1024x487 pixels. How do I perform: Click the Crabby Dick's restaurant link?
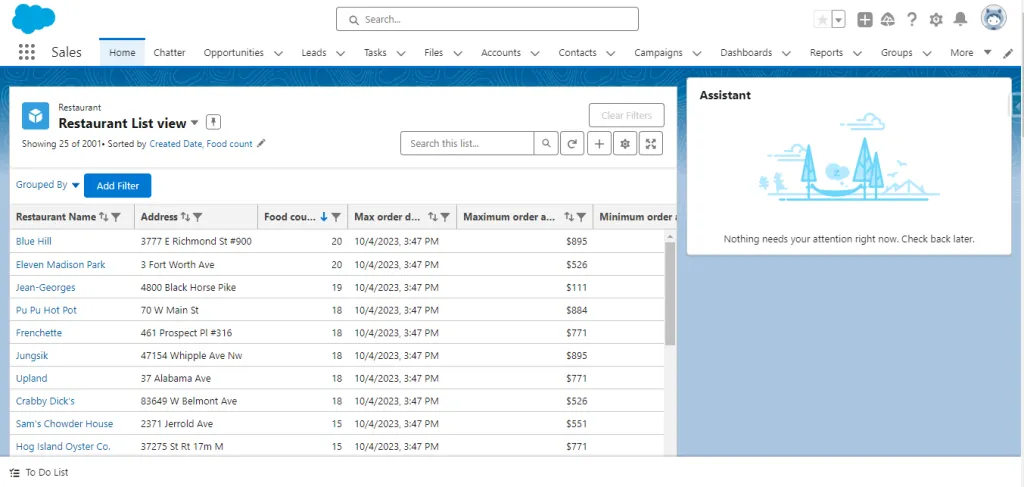45,401
